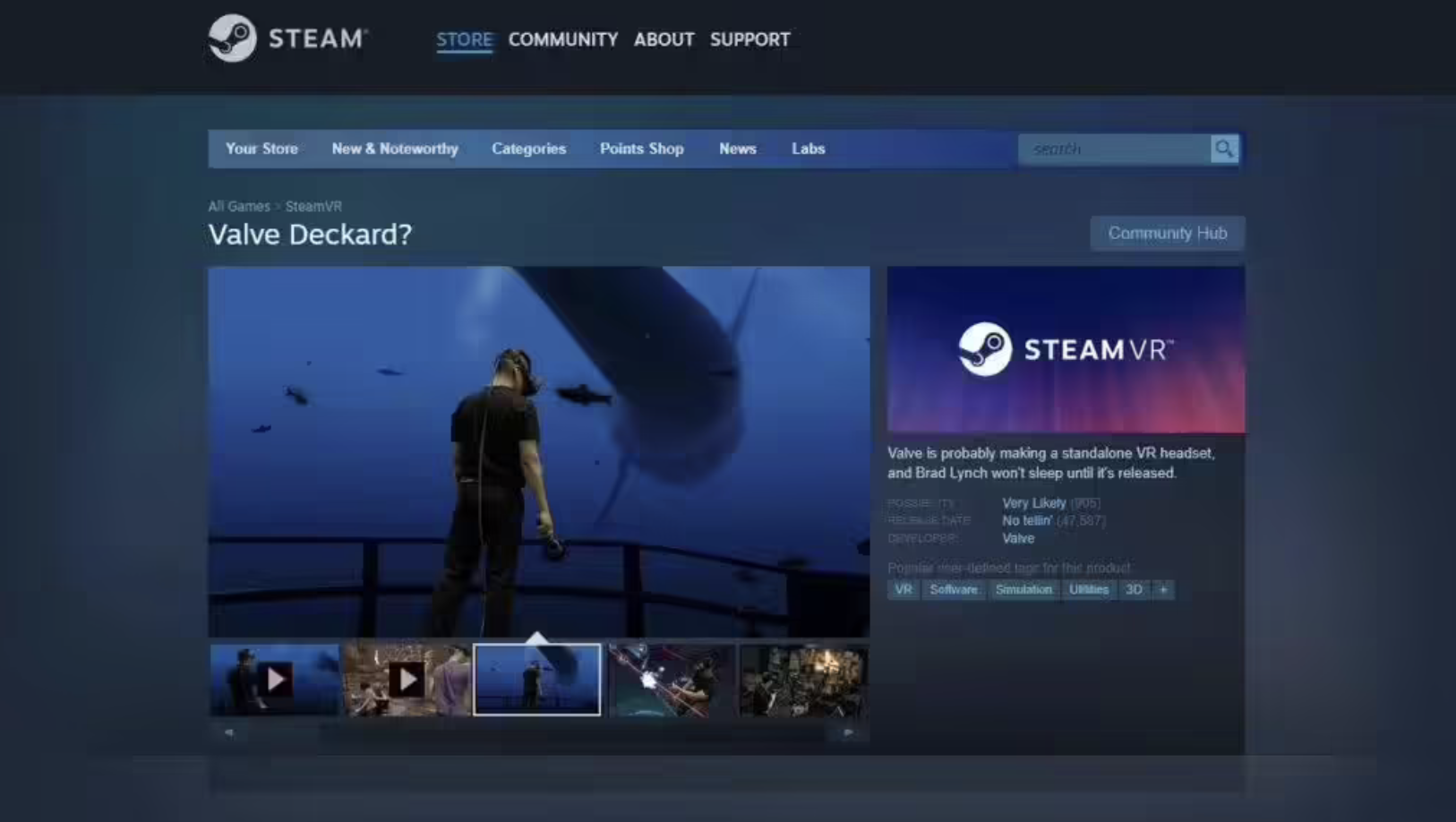This screenshot has width=1456, height=822.
Task: Click the main shark screenshot
Action: pos(539,451)
